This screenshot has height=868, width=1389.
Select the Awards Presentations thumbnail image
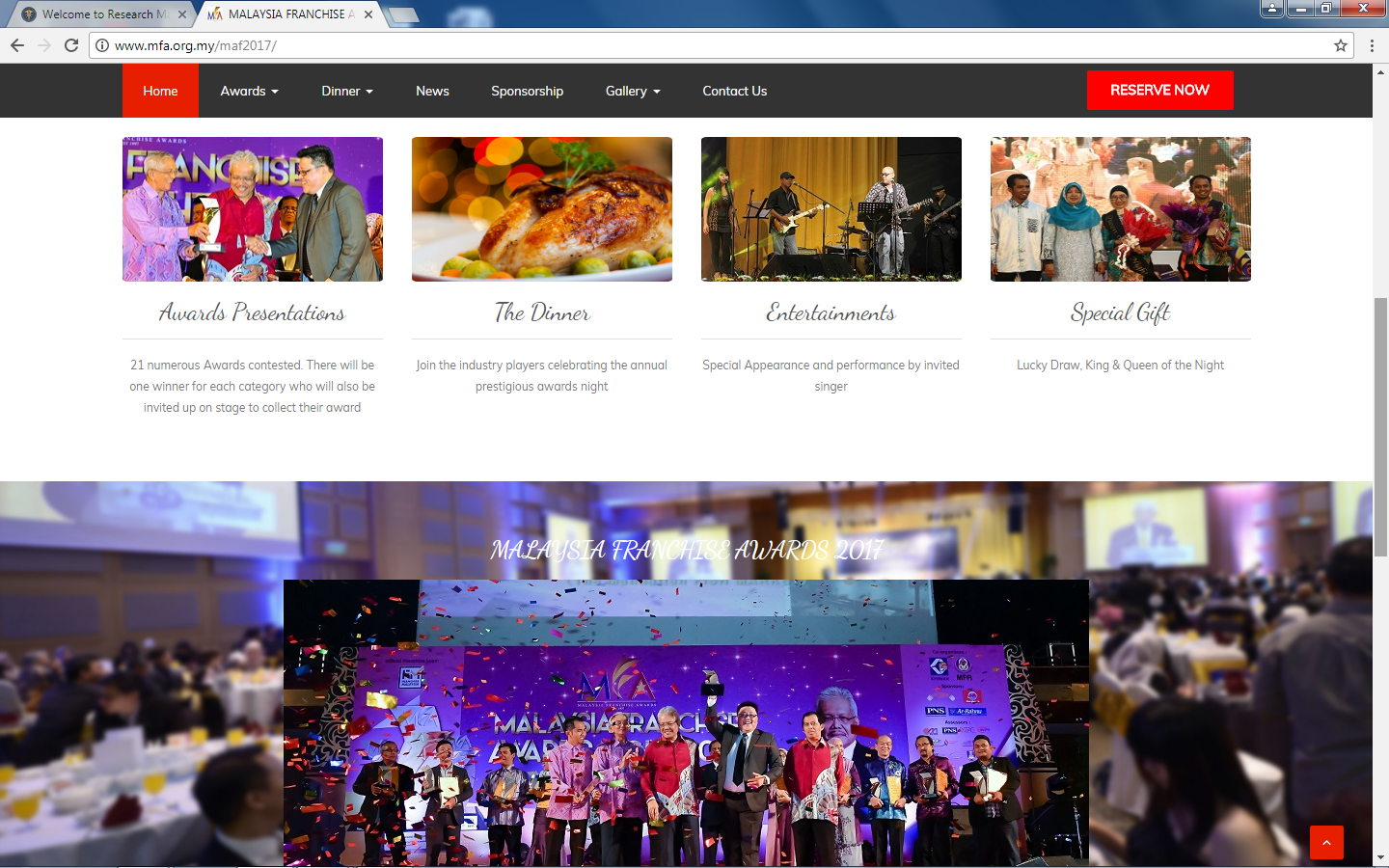pyautogui.click(x=253, y=209)
